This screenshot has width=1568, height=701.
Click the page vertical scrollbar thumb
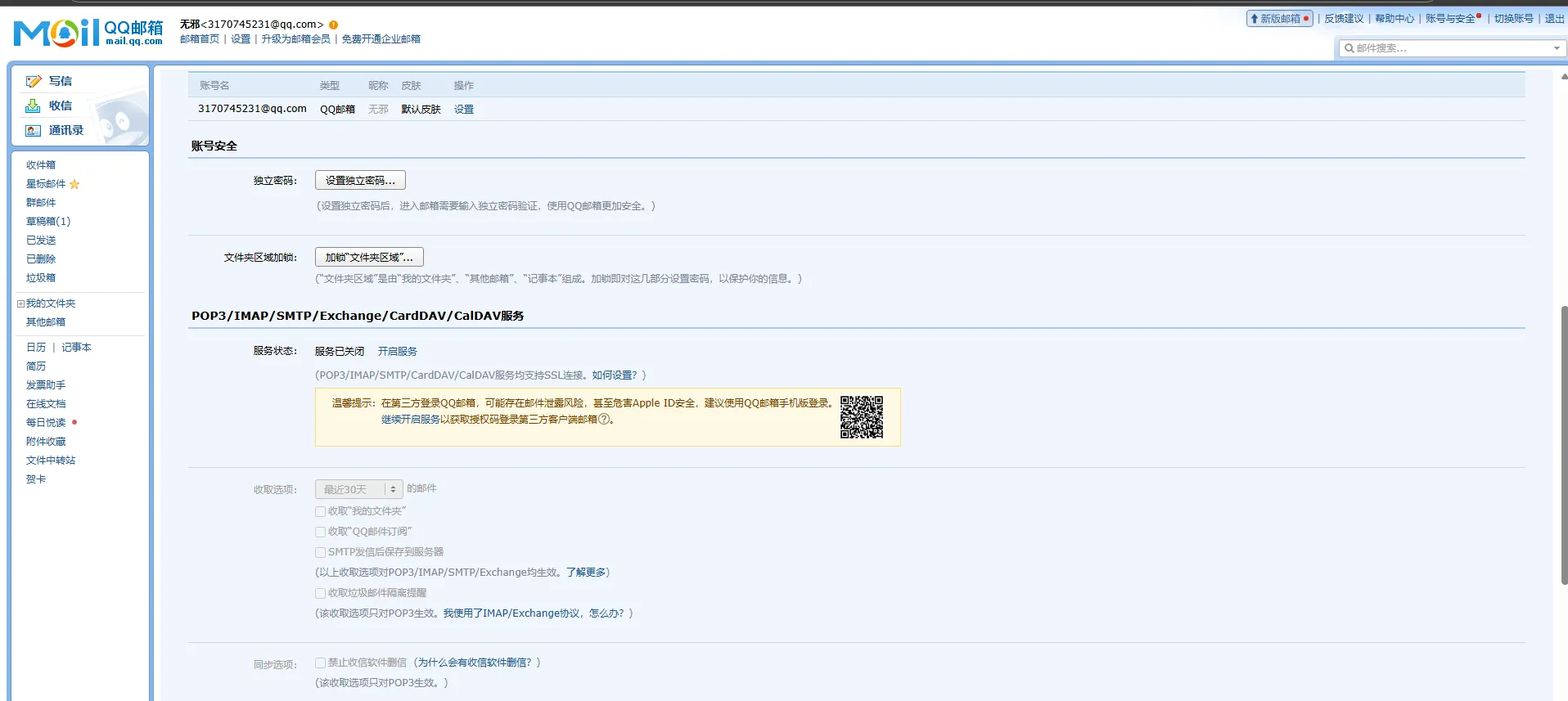[x=1564, y=445]
